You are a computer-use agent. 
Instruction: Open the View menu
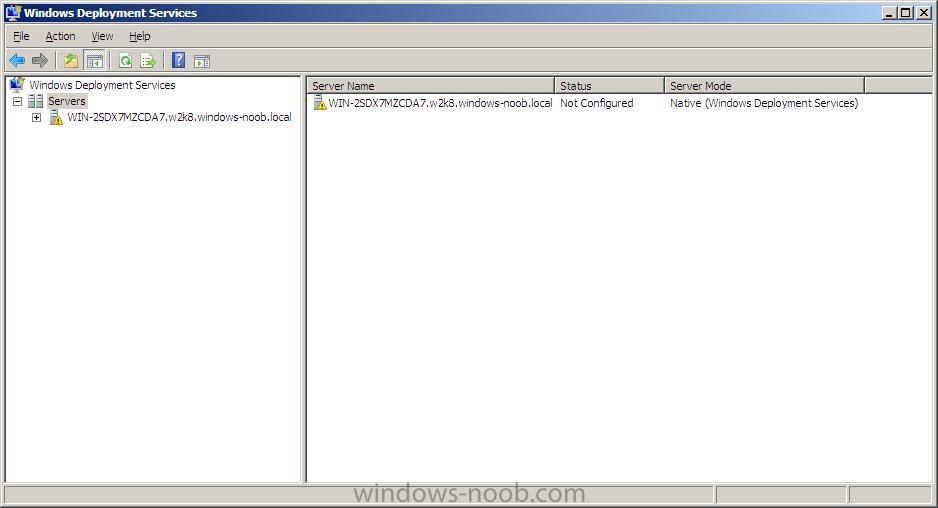(x=102, y=36)
